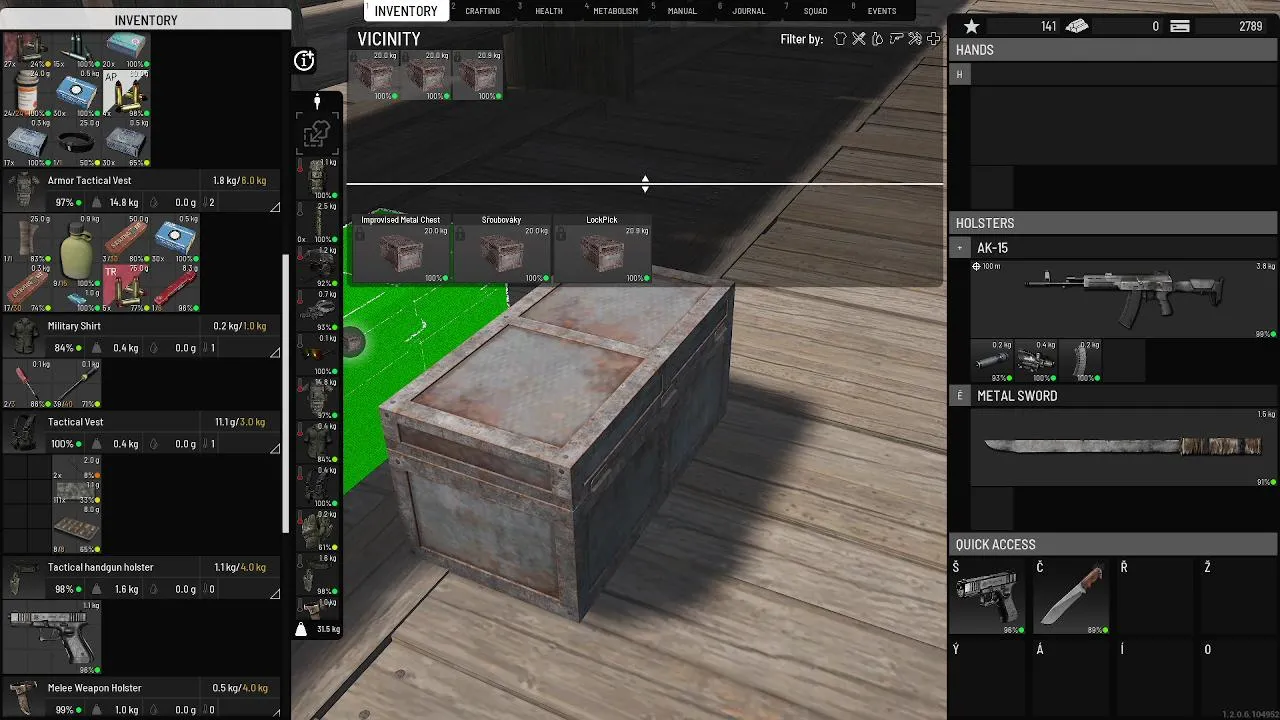Click the Military Shirt header icon
Screen dimensions: 1280x720
pyautogui.click(x=23, y=336)
